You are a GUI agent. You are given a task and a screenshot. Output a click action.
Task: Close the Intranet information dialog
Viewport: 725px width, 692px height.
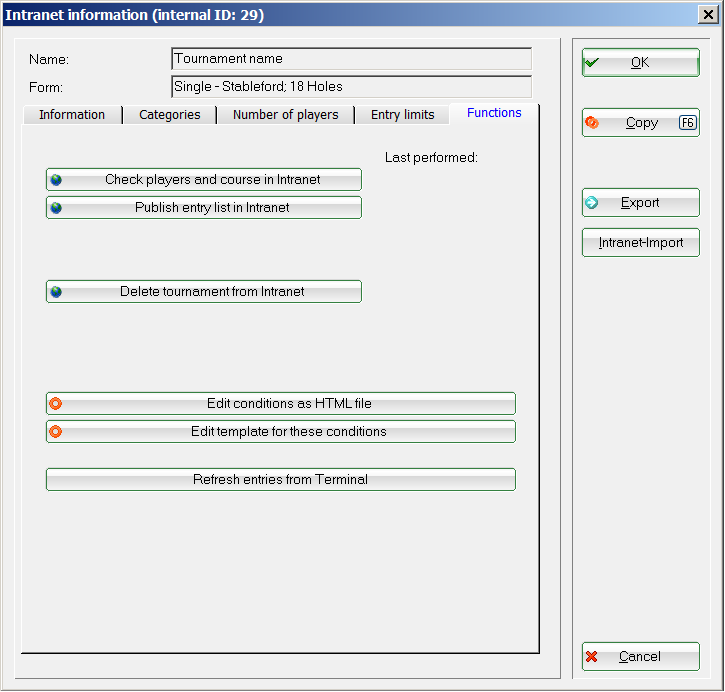click(709, 13)
